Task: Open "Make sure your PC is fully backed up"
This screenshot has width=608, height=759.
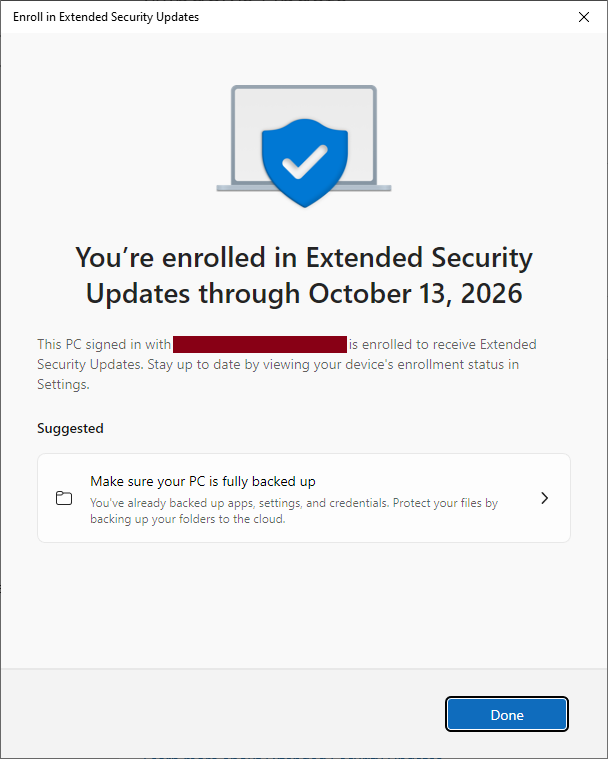Action: [x=203, y=481]
